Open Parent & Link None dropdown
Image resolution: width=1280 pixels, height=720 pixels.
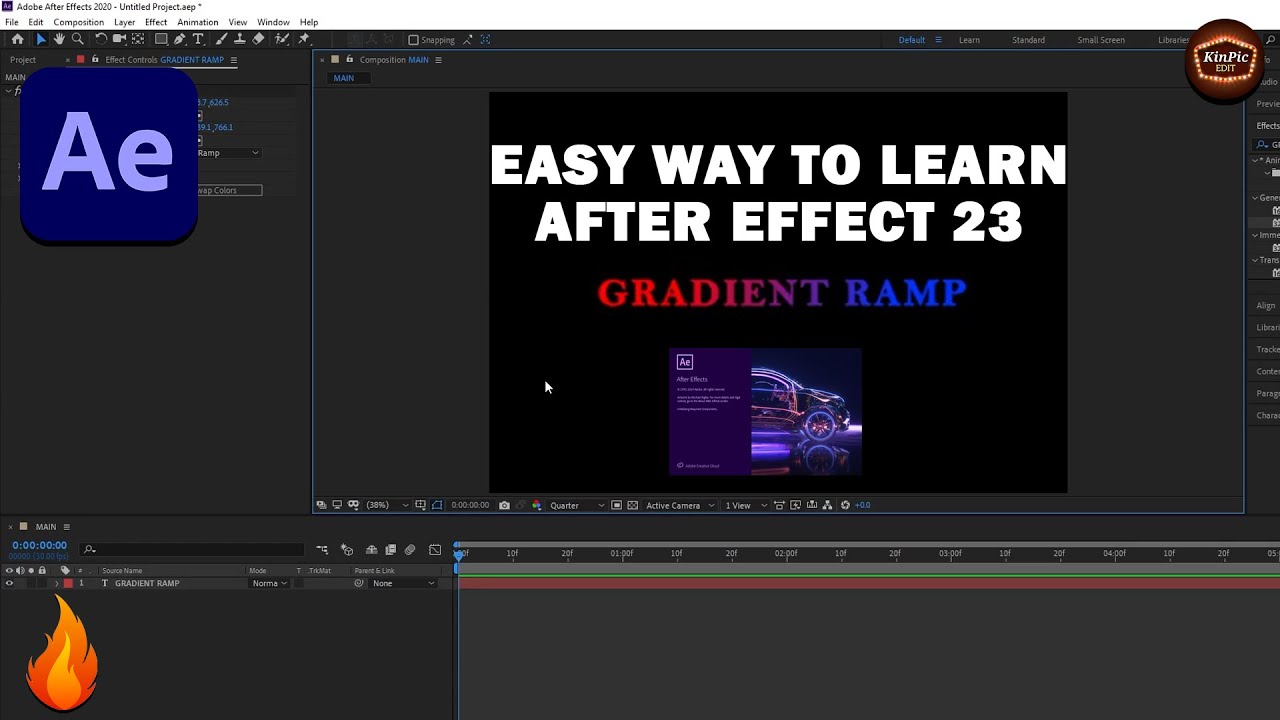tap(403, 583)
